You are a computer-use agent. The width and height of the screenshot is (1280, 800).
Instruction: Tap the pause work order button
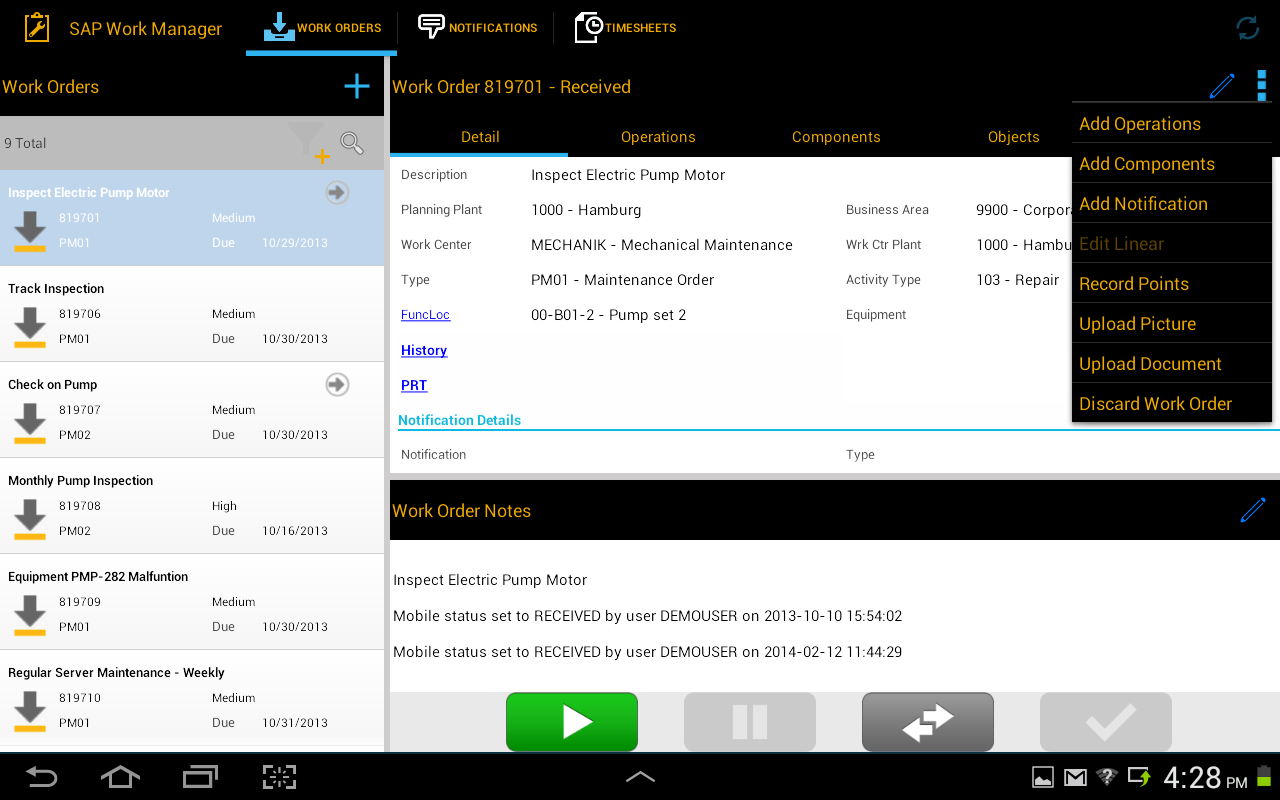pos(750,722)
